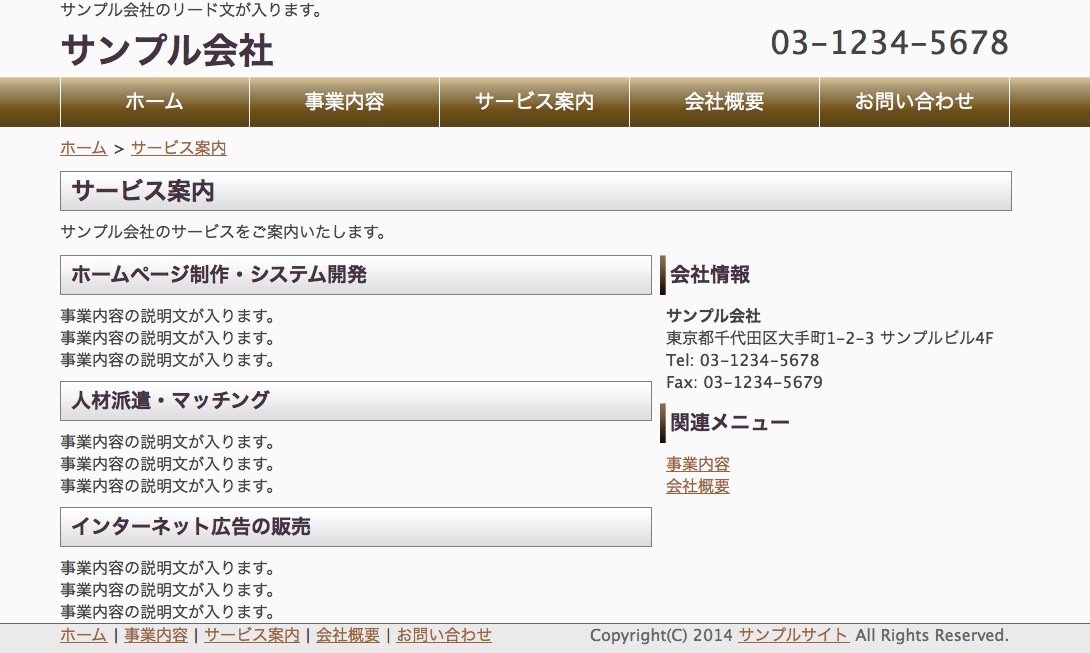Click the サンプル会社 site title in the header
Screen dimensions: 1090x653
[167, 50]
